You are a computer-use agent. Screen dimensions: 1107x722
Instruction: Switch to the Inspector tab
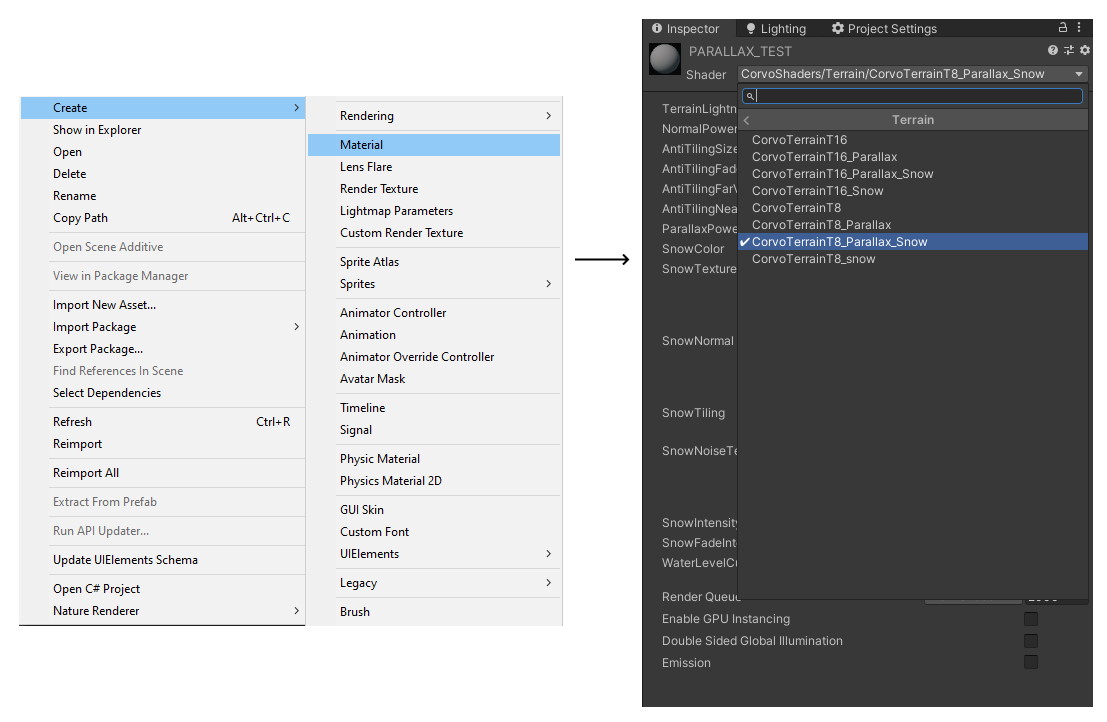click(x=688, y=28)
